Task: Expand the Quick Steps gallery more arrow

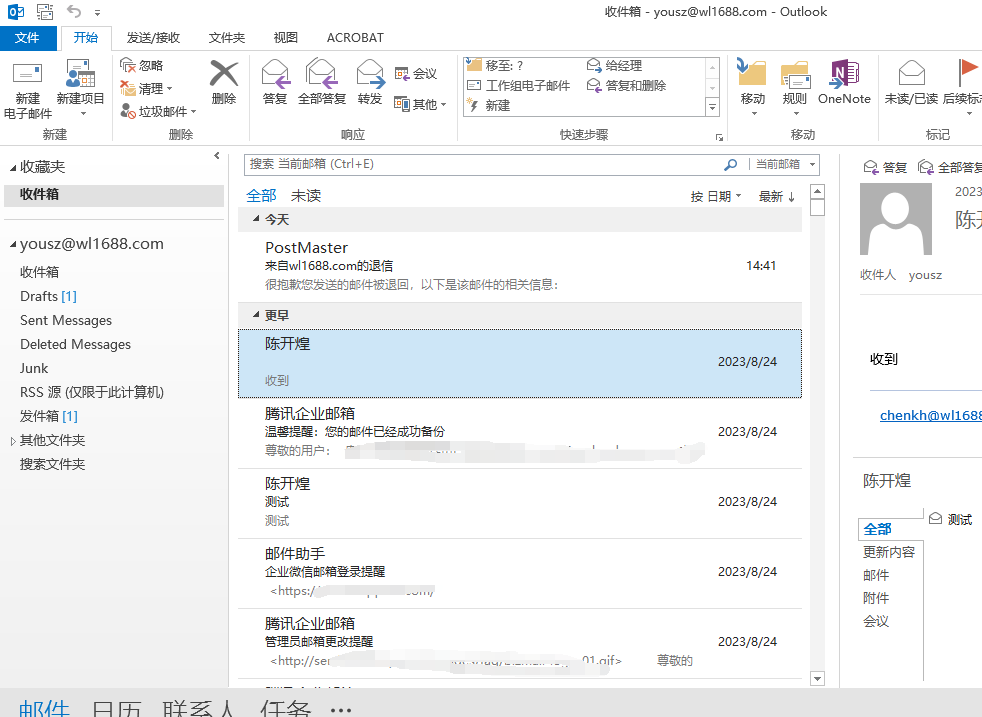Action: [713, 108]
